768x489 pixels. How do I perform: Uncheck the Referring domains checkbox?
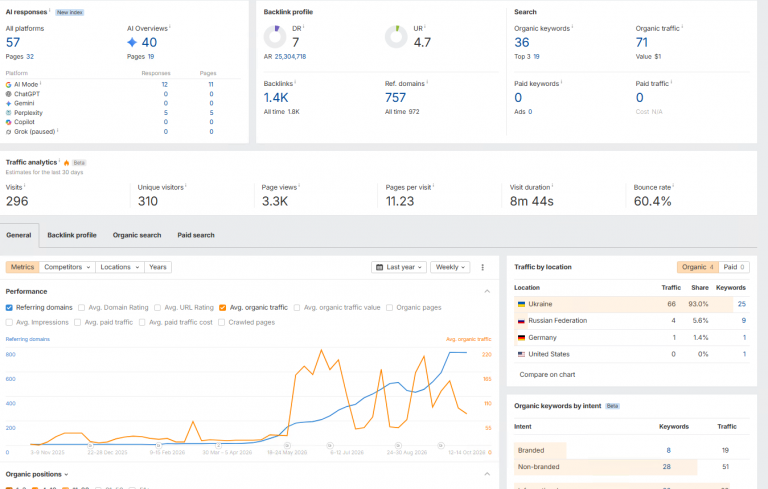tap(9, 308)
